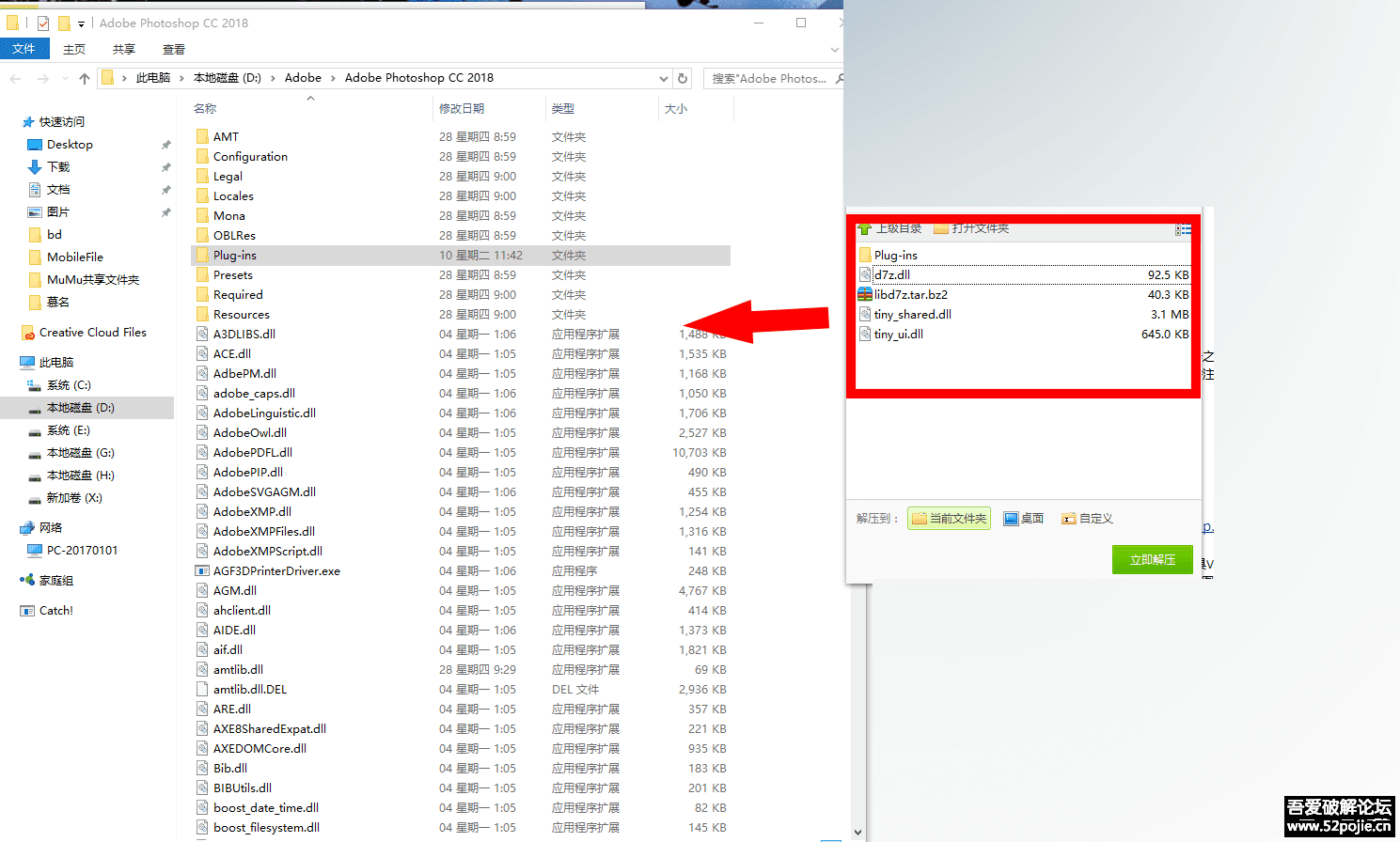Sort by the 类型 column header
The width and height of the screenshot is (1400, 842).
point(563,109)
